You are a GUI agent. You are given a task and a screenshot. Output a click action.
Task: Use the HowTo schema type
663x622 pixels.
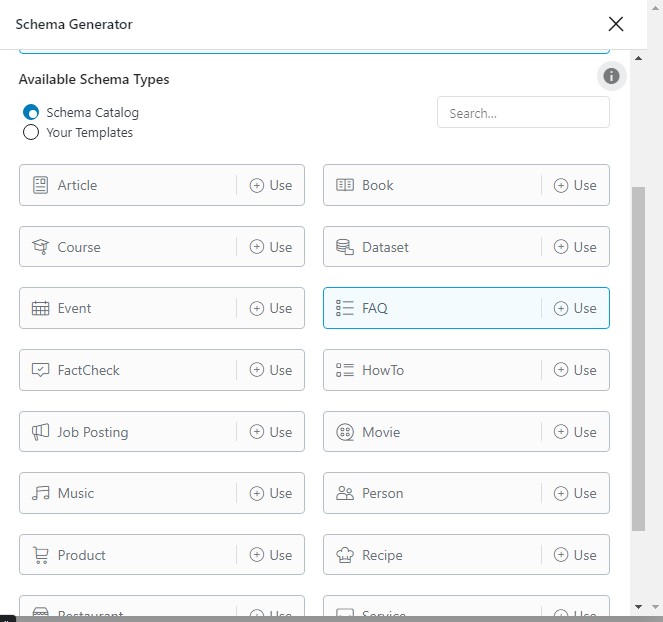[x=575, y=370]
